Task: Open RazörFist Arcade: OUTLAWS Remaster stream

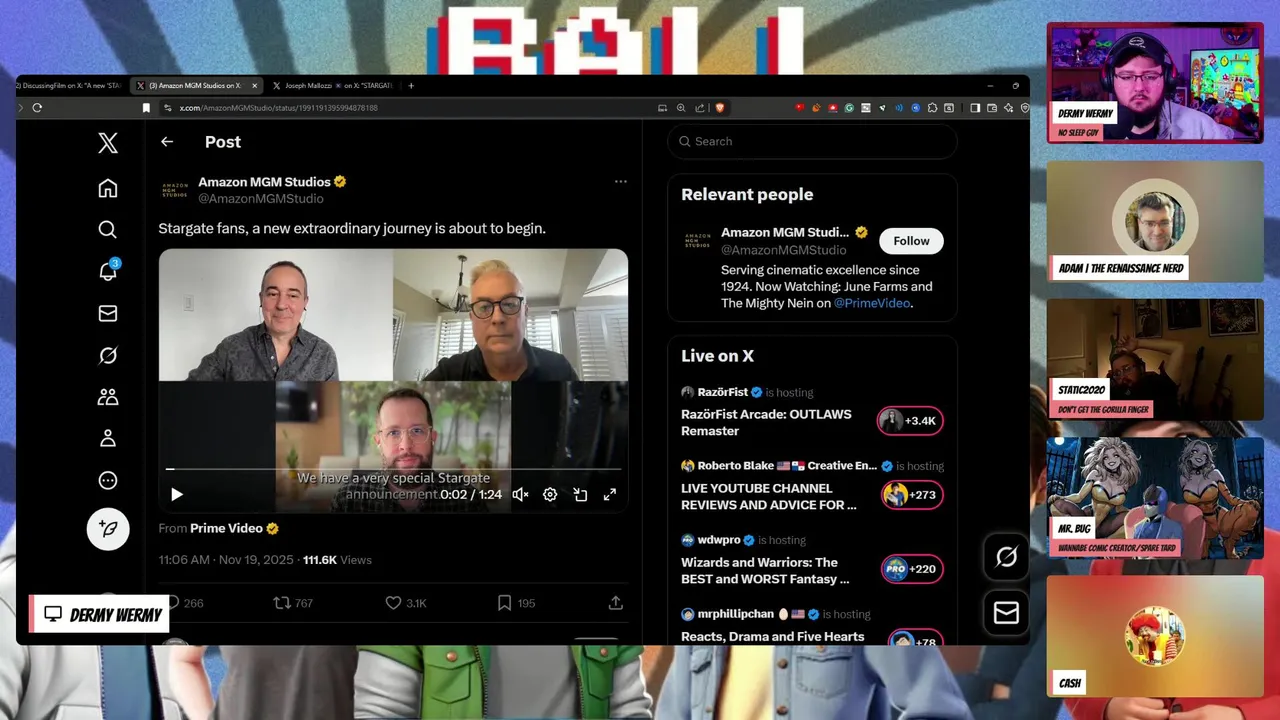Action: [x=766, y=422]
